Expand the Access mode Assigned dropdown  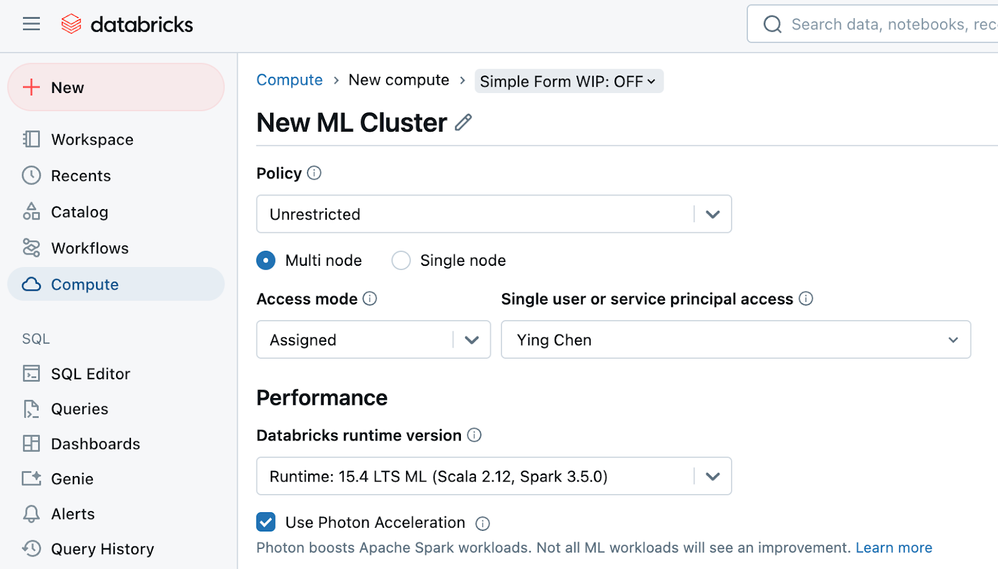(x=373, y=340)
